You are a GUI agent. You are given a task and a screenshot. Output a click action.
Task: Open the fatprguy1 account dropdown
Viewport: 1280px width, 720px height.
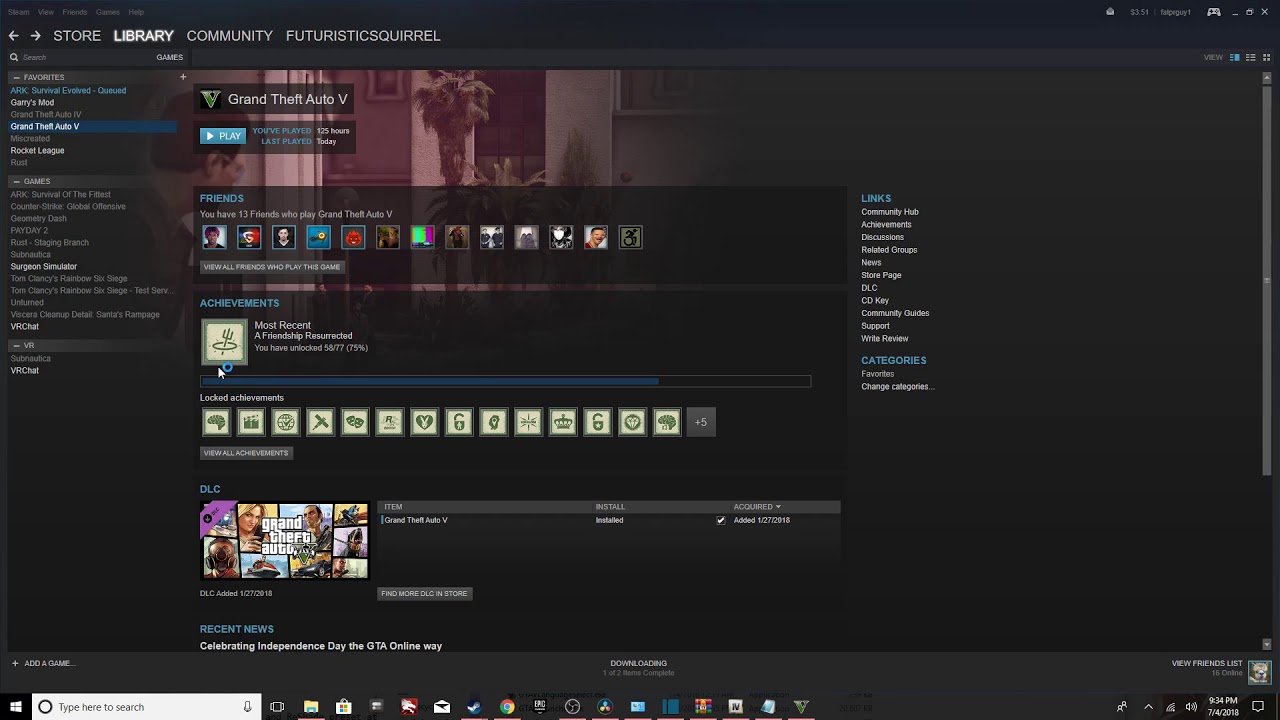point(1175,12)
